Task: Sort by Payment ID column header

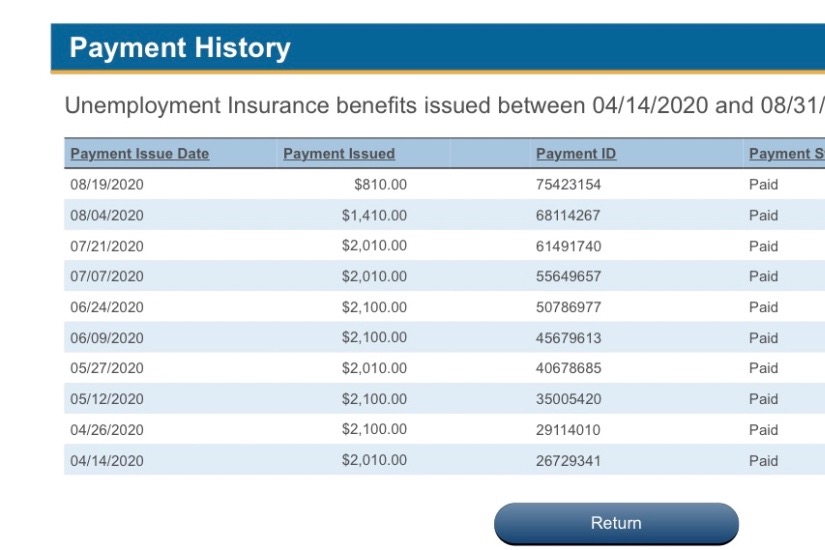Action: [576, 154]
